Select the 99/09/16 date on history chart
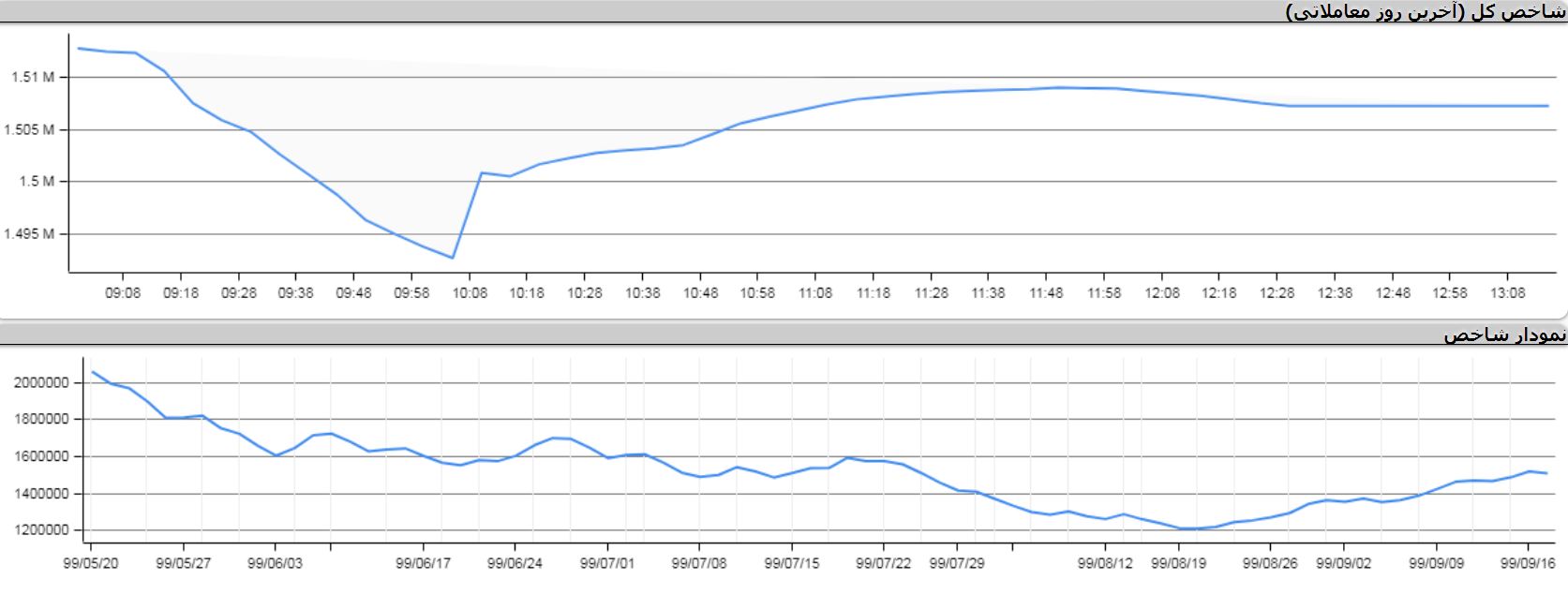Viewport: 1568px width, 595px height. (1528, 564)
